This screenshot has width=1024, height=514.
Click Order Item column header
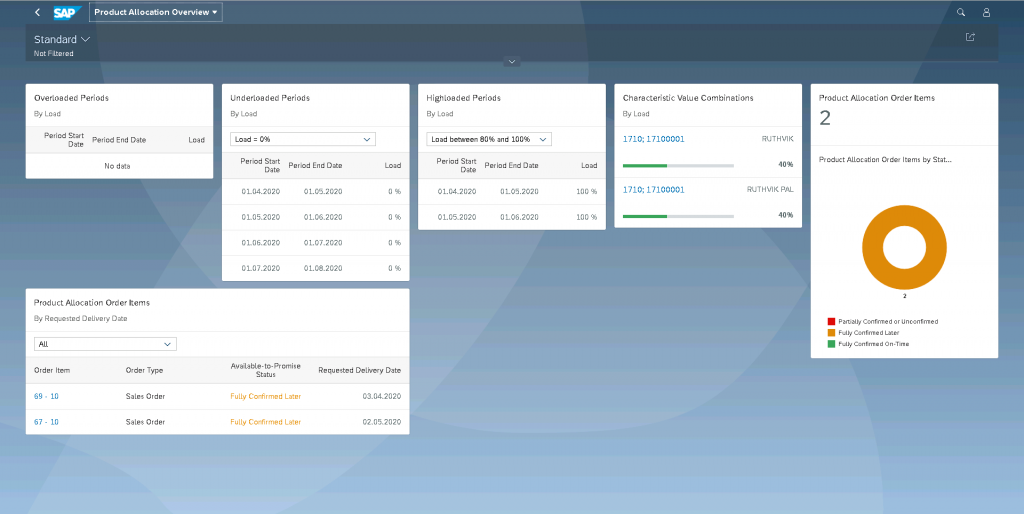click(x=52, y=370)
